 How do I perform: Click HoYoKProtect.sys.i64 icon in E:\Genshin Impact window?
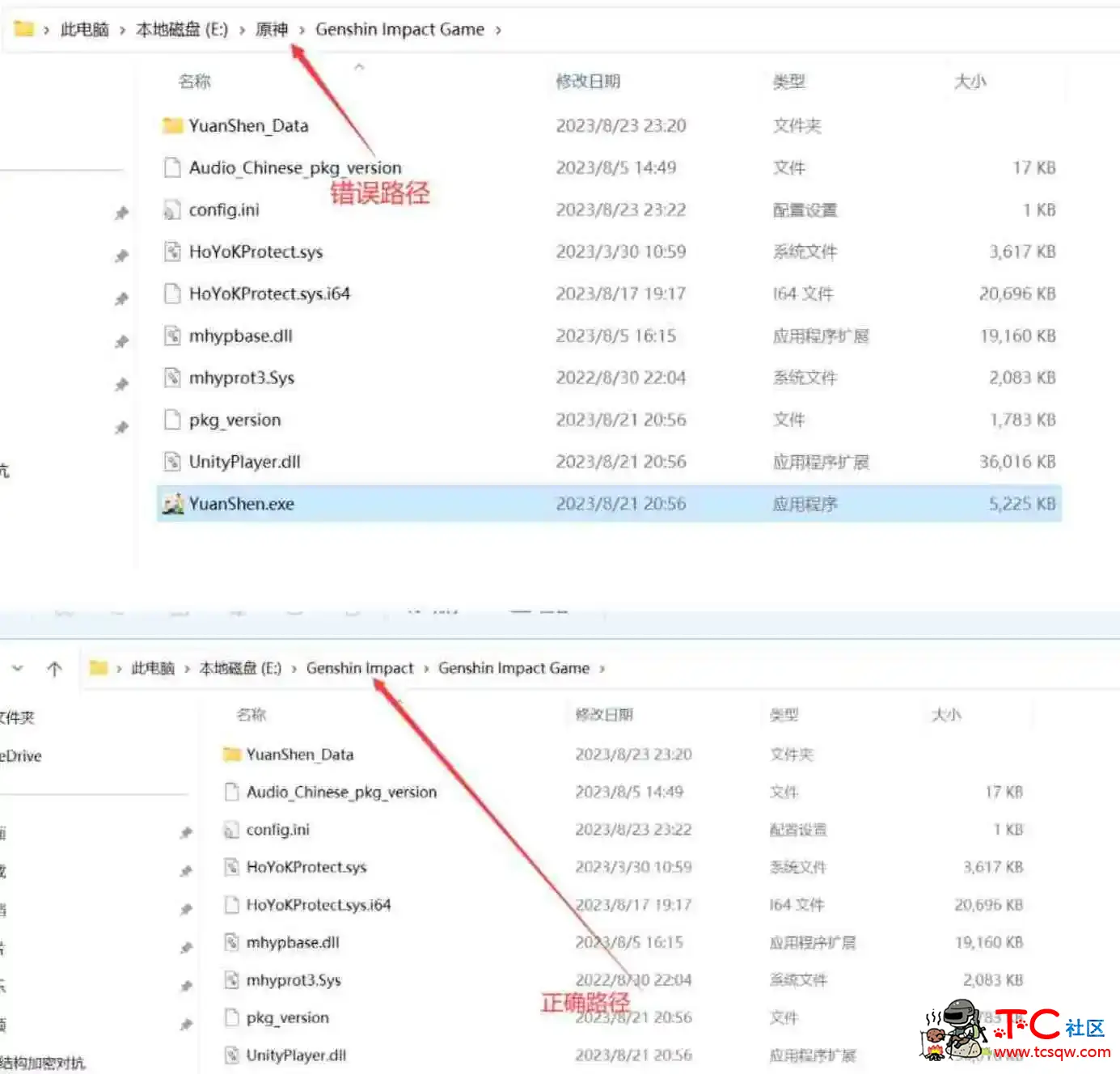pos(232,905)
